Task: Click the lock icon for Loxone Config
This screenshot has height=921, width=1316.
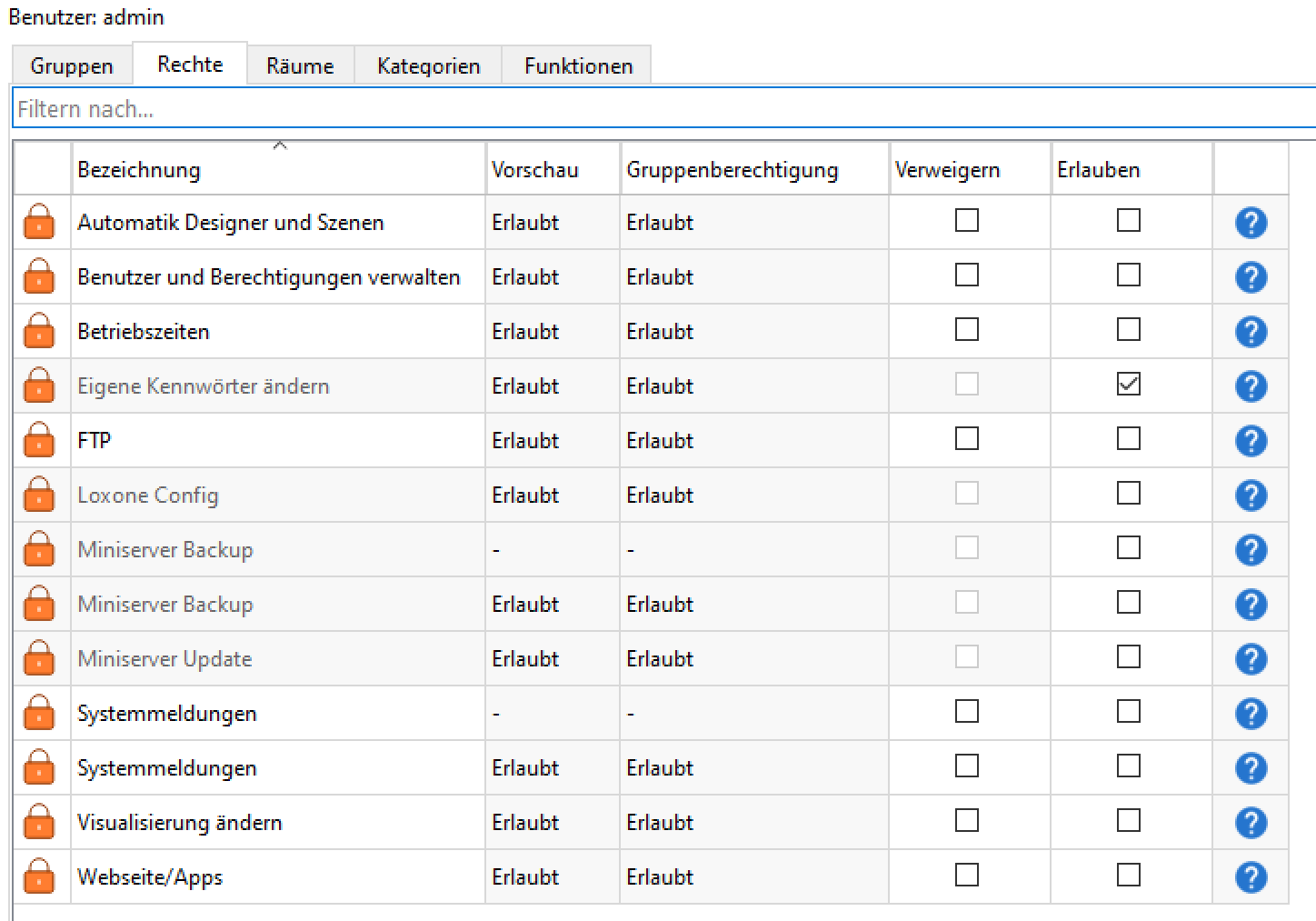Action: 40,495
